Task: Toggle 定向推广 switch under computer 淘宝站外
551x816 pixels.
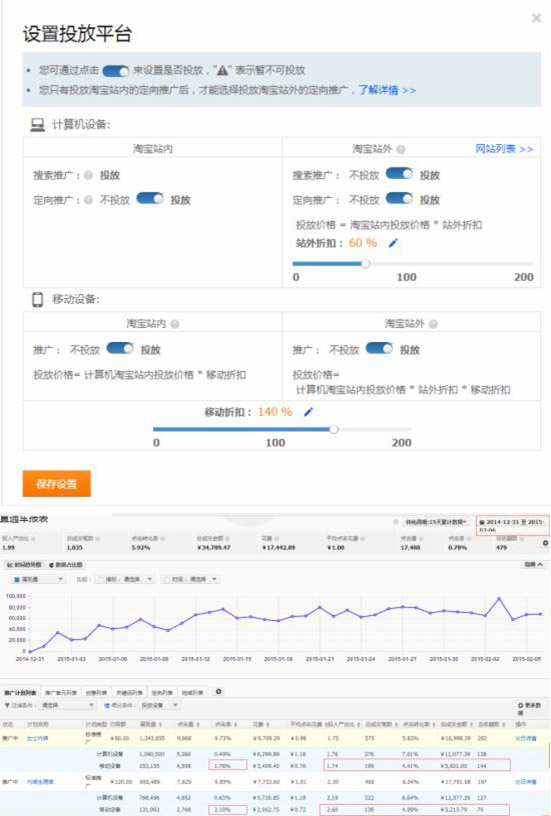Action: [399, 199]
